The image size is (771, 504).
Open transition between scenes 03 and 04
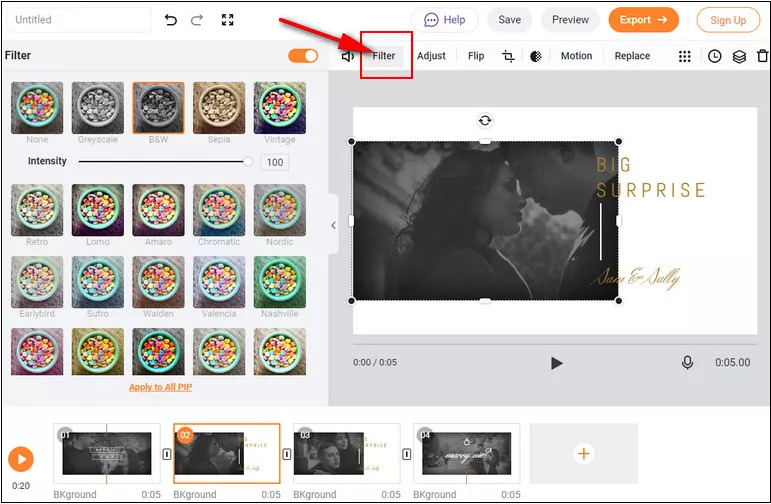pos(407,454)
